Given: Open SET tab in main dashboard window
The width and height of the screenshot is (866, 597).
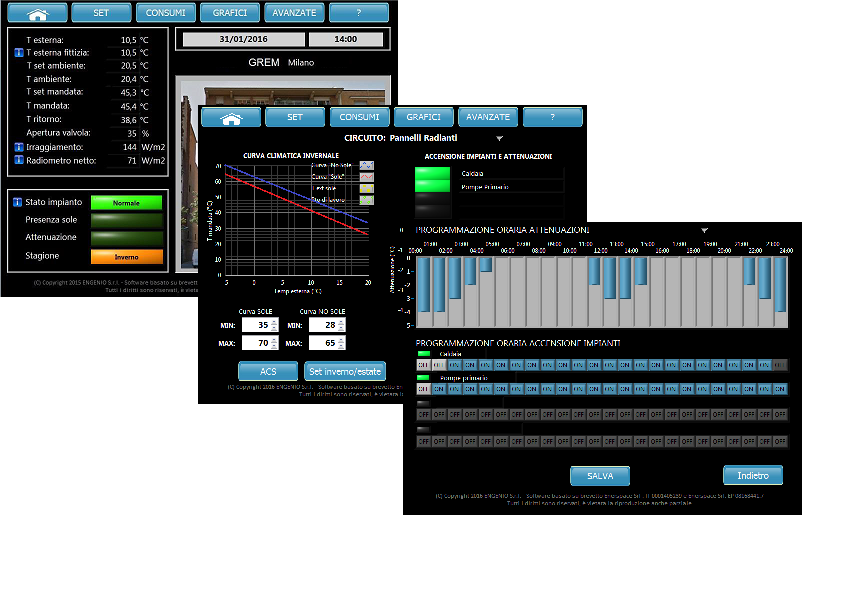Looking at the screenshot, I should (x=102, y=13).
